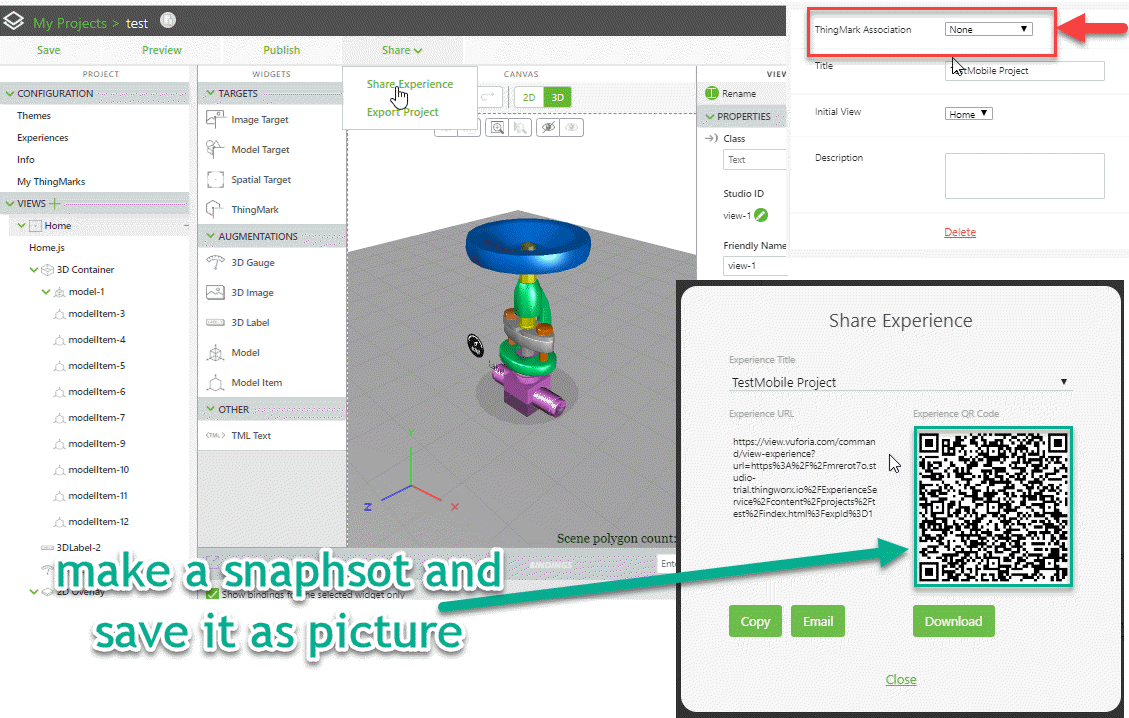Image resolution: width=1129 pixels, height=718 pixels.
Task: Click the 3DLabel-2 icon in the tree
Action: pyautogui.click(x=48, y=547)
